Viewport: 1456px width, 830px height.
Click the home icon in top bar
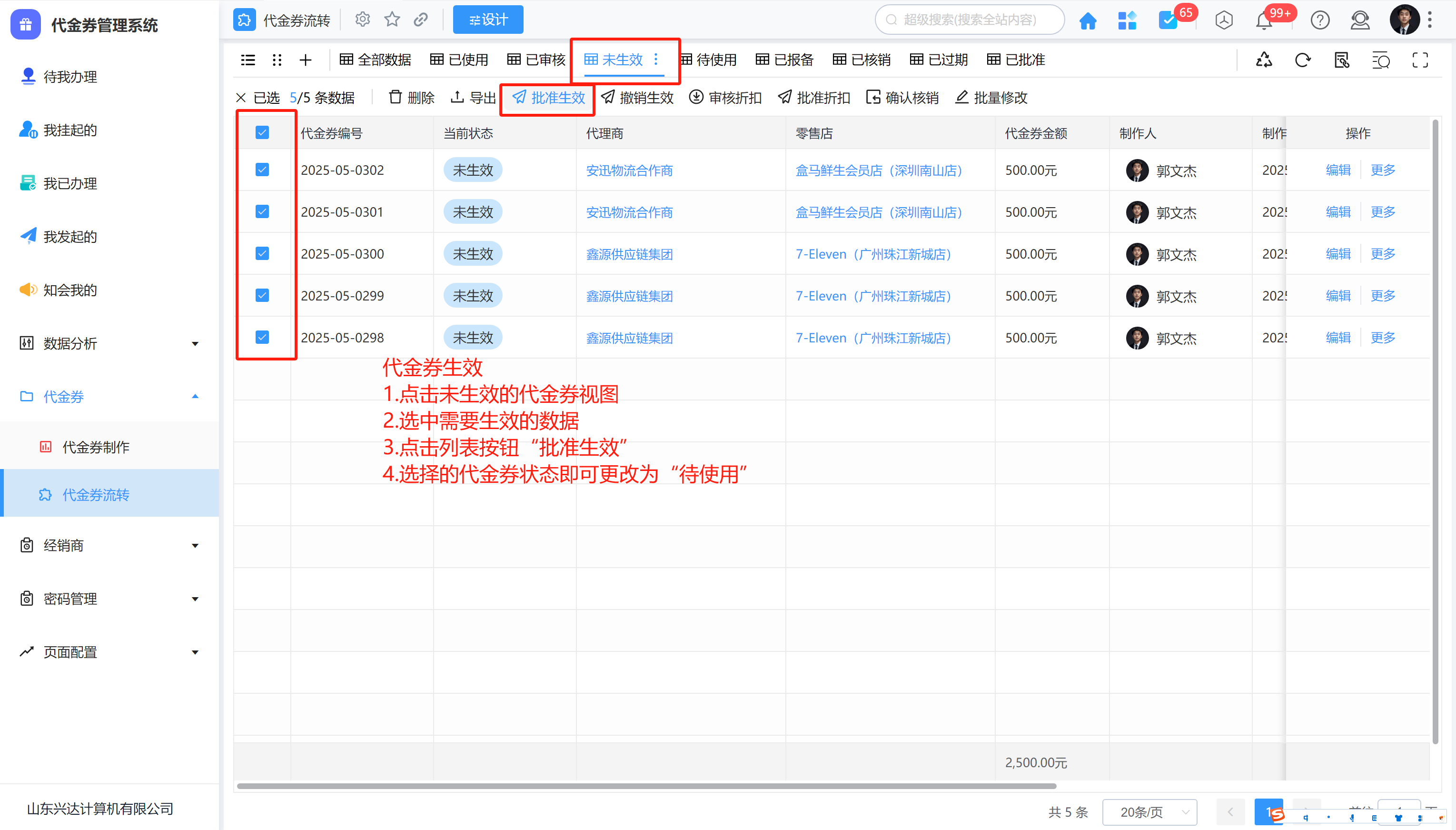(x=1088, y=20)
